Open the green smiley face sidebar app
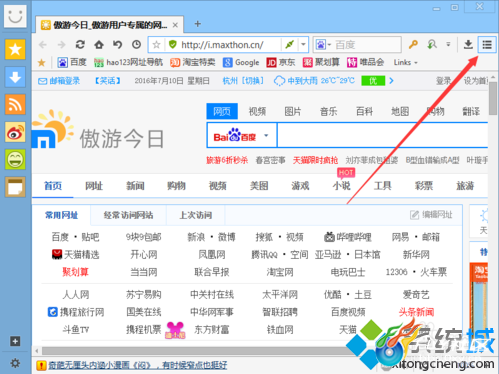The width and height of the screenshot is (499, 374). pyautogui.click(x=15, y=159)
